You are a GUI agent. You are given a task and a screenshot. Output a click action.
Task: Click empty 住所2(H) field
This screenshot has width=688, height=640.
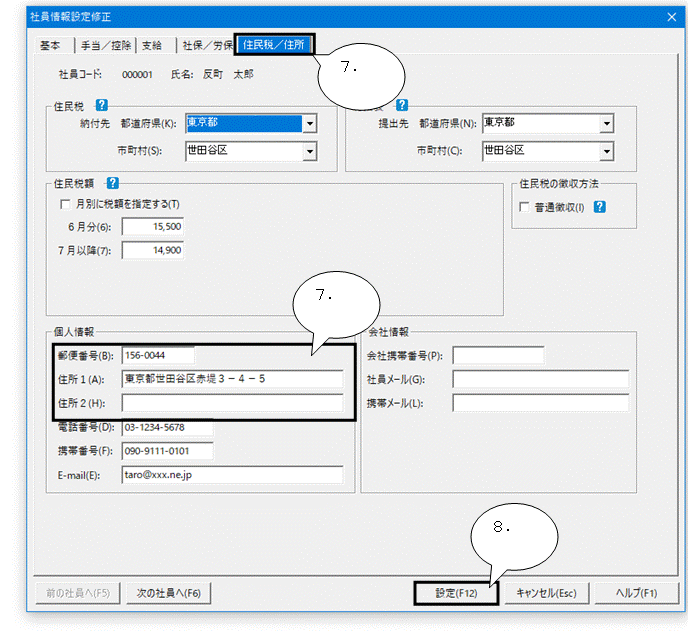pos(233,403)
